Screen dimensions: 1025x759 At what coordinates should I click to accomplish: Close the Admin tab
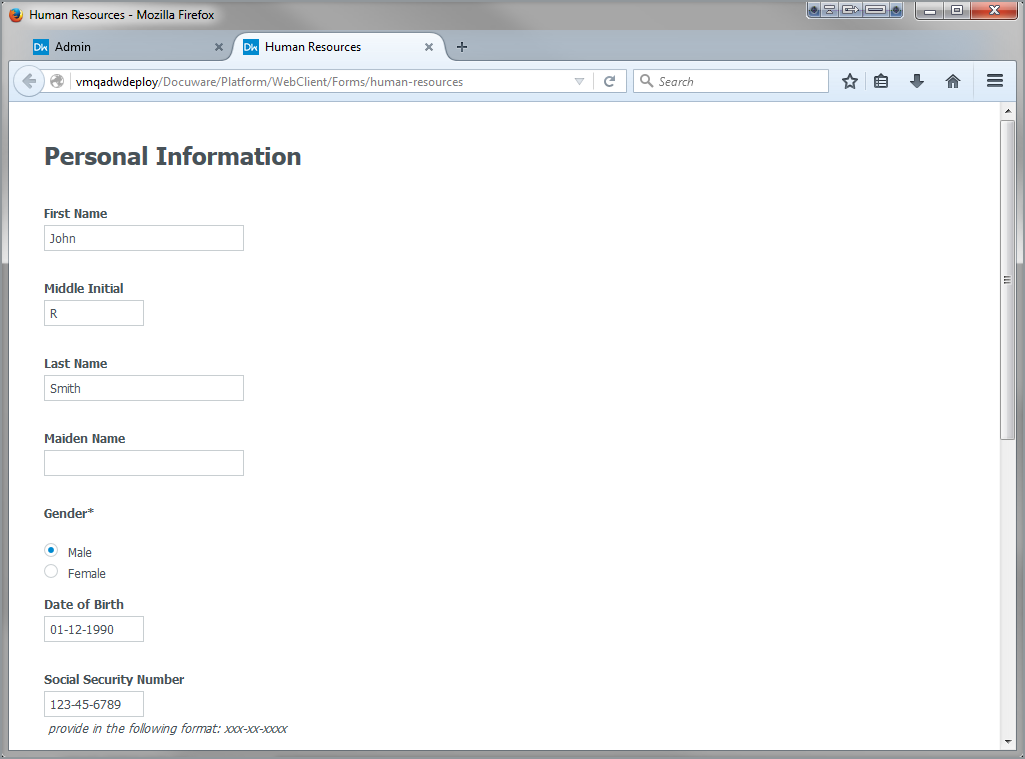coord(218,46)
